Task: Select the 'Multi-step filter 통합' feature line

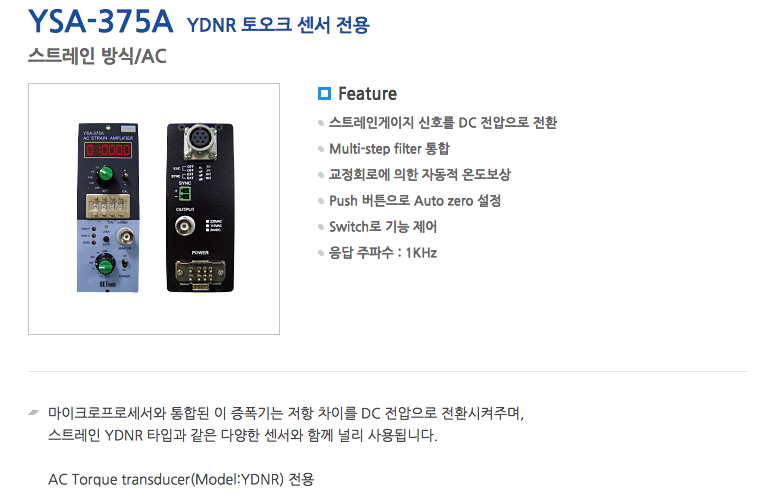Action: [x=389, y=148]
